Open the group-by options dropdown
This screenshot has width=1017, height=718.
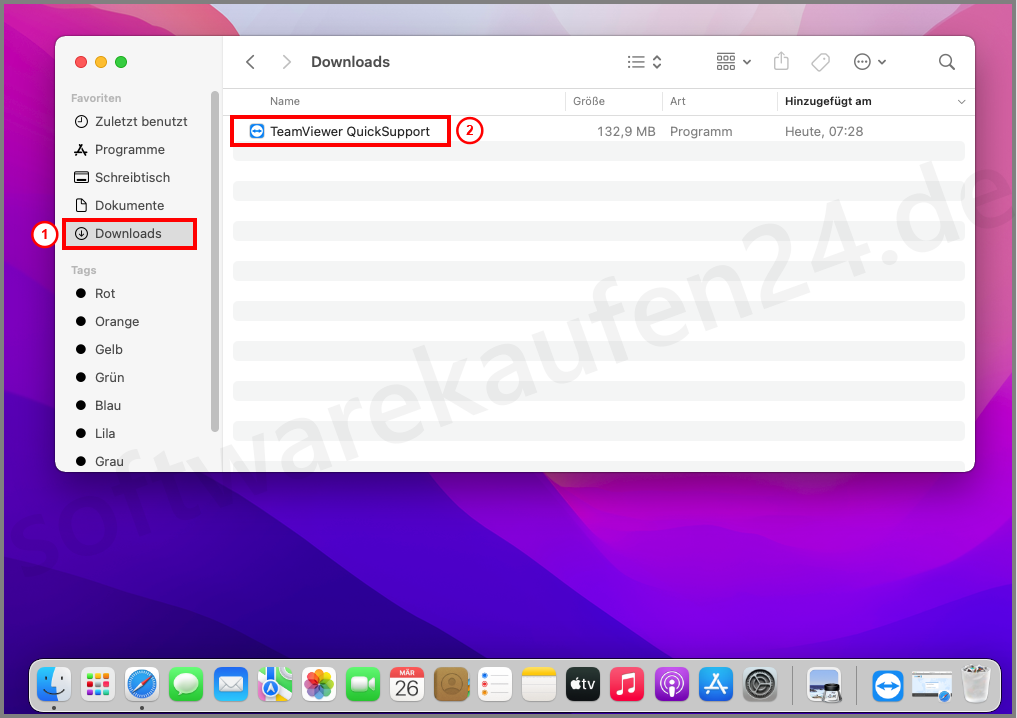(x=734, y=62)
